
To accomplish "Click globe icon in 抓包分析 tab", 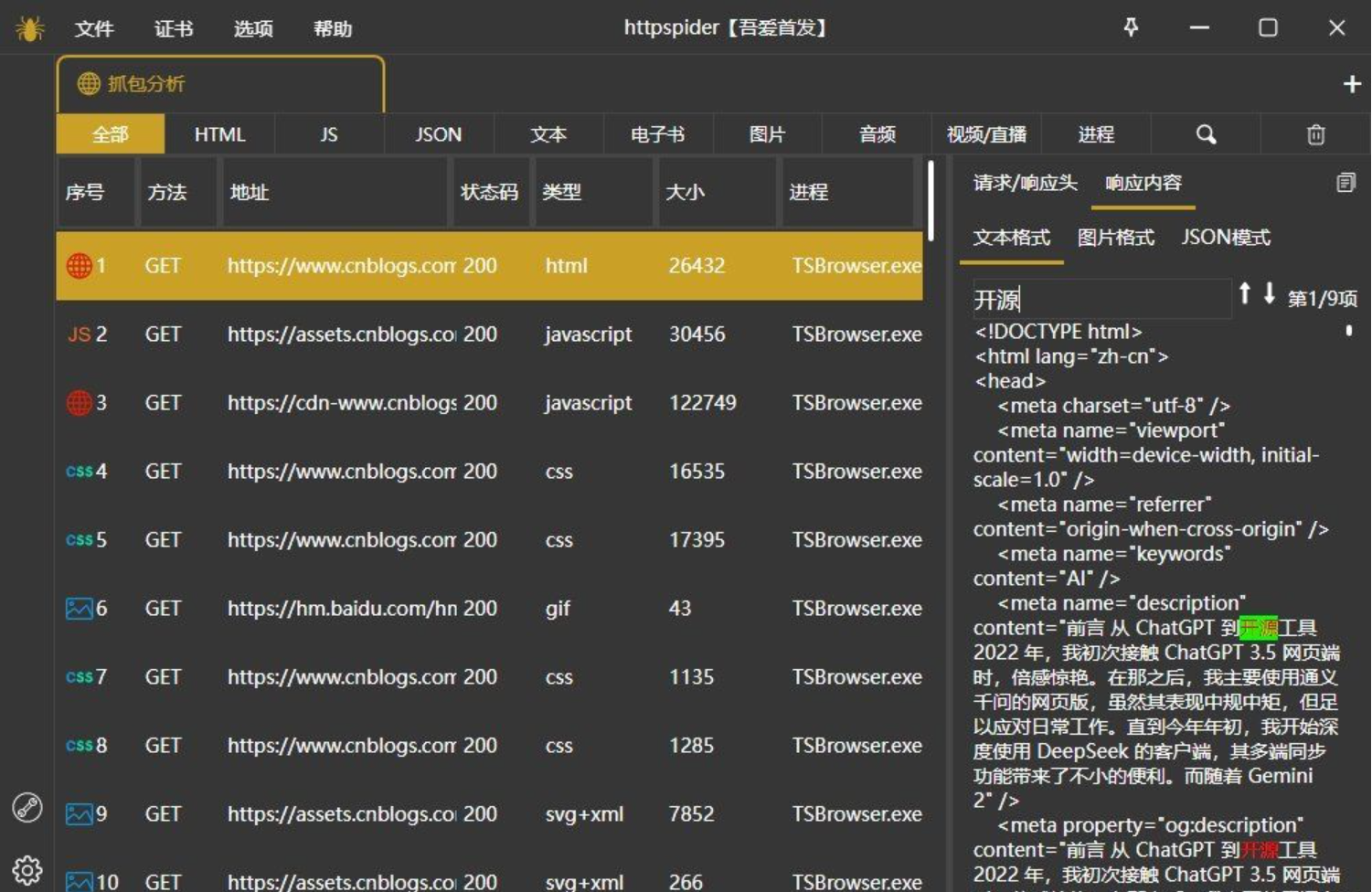I will click(x=89, y=84).
